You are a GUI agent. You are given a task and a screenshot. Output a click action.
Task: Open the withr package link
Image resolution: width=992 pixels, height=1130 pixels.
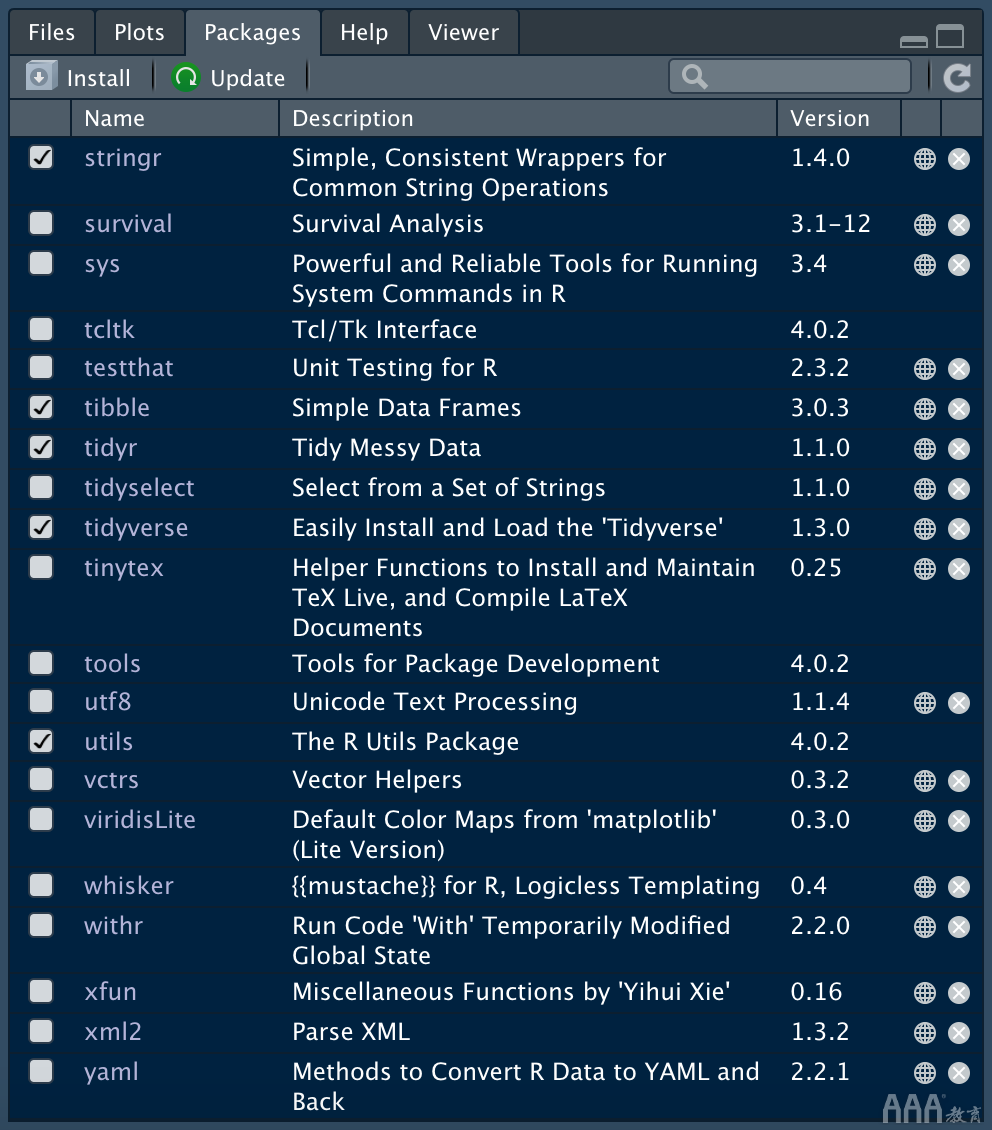(114, 925)
